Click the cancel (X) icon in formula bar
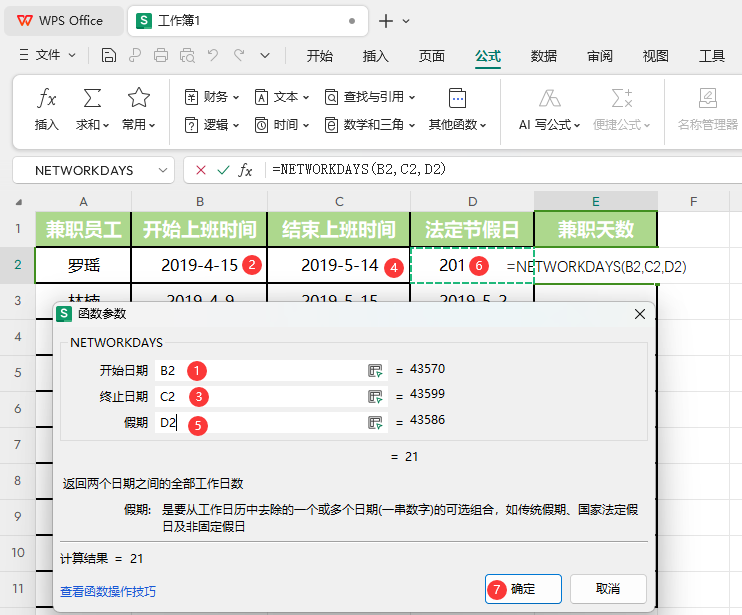The height and width of the screenshot is (615, 742). pos(201,170)
